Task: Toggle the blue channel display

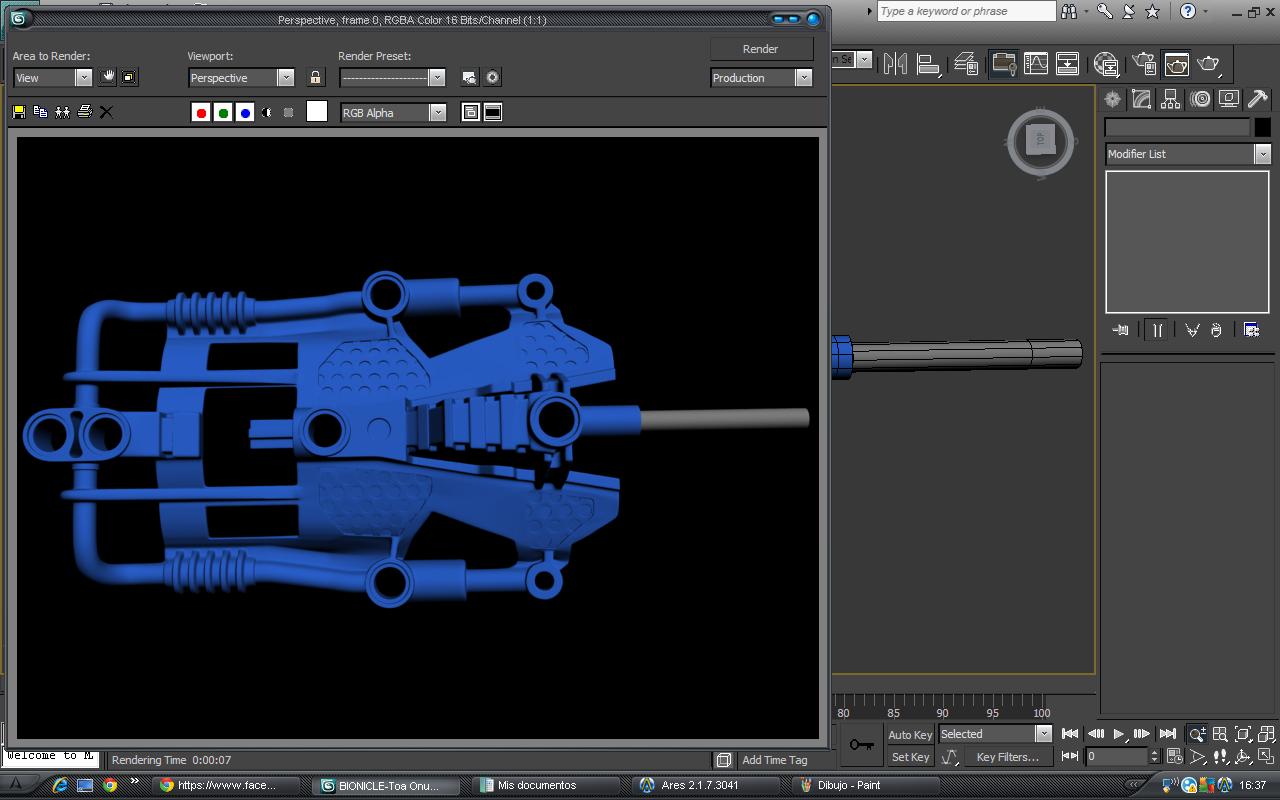Action: [245, 113]
